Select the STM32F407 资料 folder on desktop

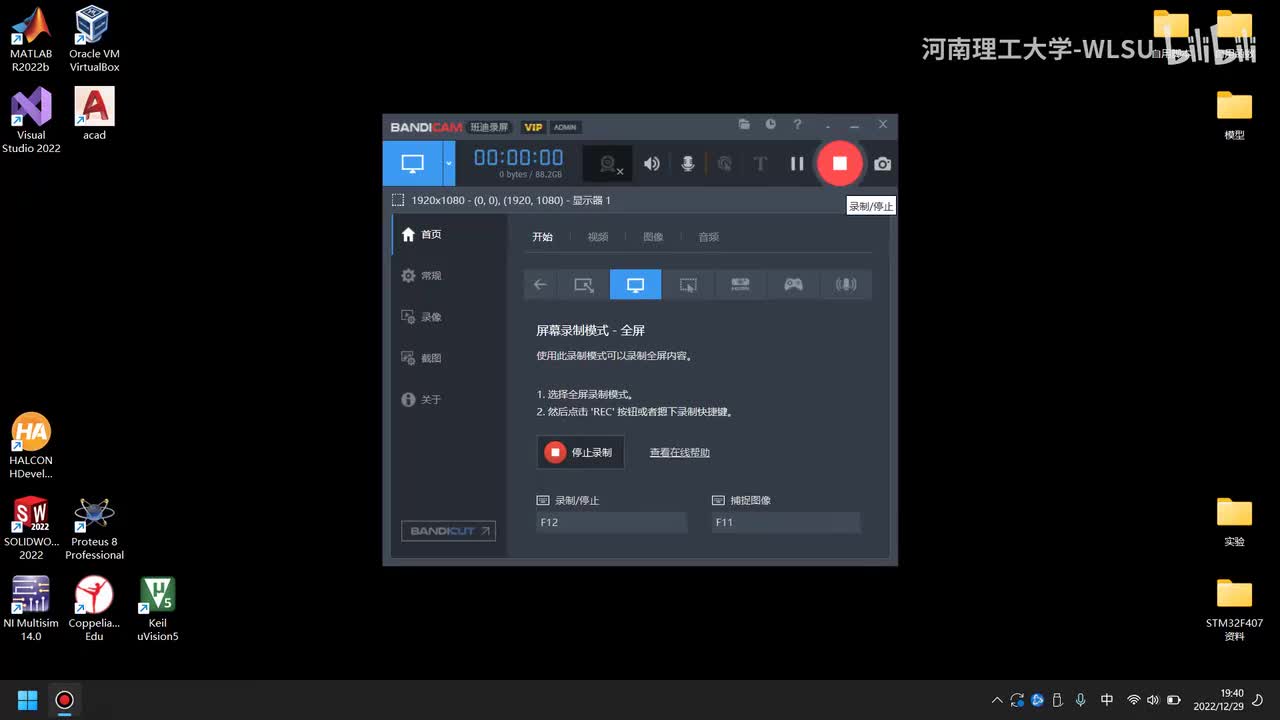pyautogui.click(x=1234, y=609)
